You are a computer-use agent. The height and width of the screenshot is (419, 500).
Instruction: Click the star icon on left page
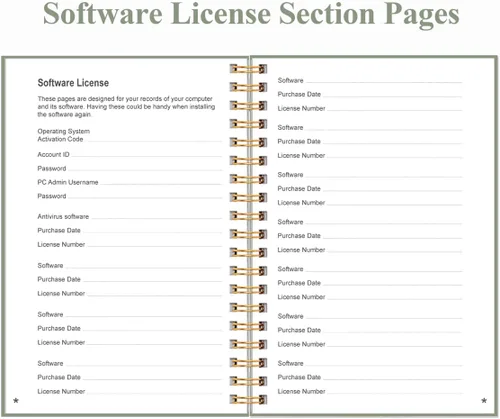(16, 400)
